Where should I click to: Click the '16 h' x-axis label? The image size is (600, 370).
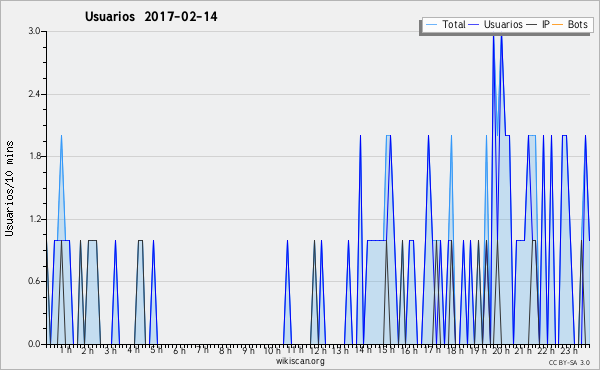tap(409, 350)
